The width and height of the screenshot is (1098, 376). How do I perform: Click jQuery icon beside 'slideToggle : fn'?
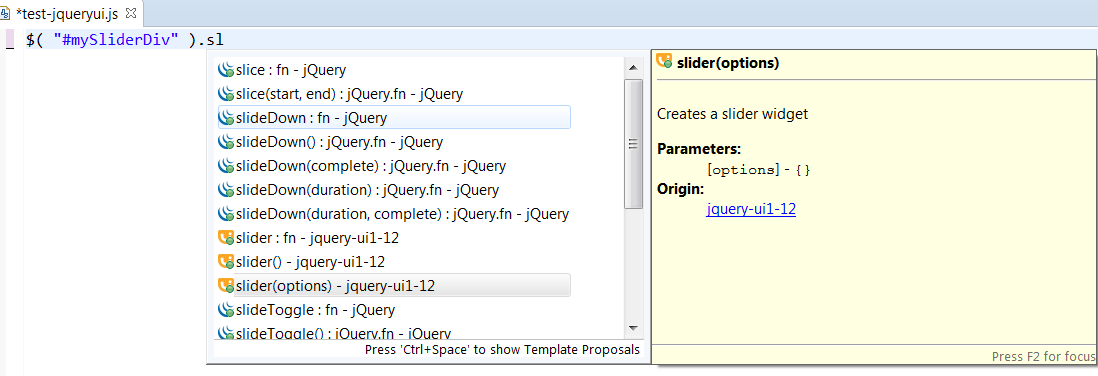pos(225,309)
